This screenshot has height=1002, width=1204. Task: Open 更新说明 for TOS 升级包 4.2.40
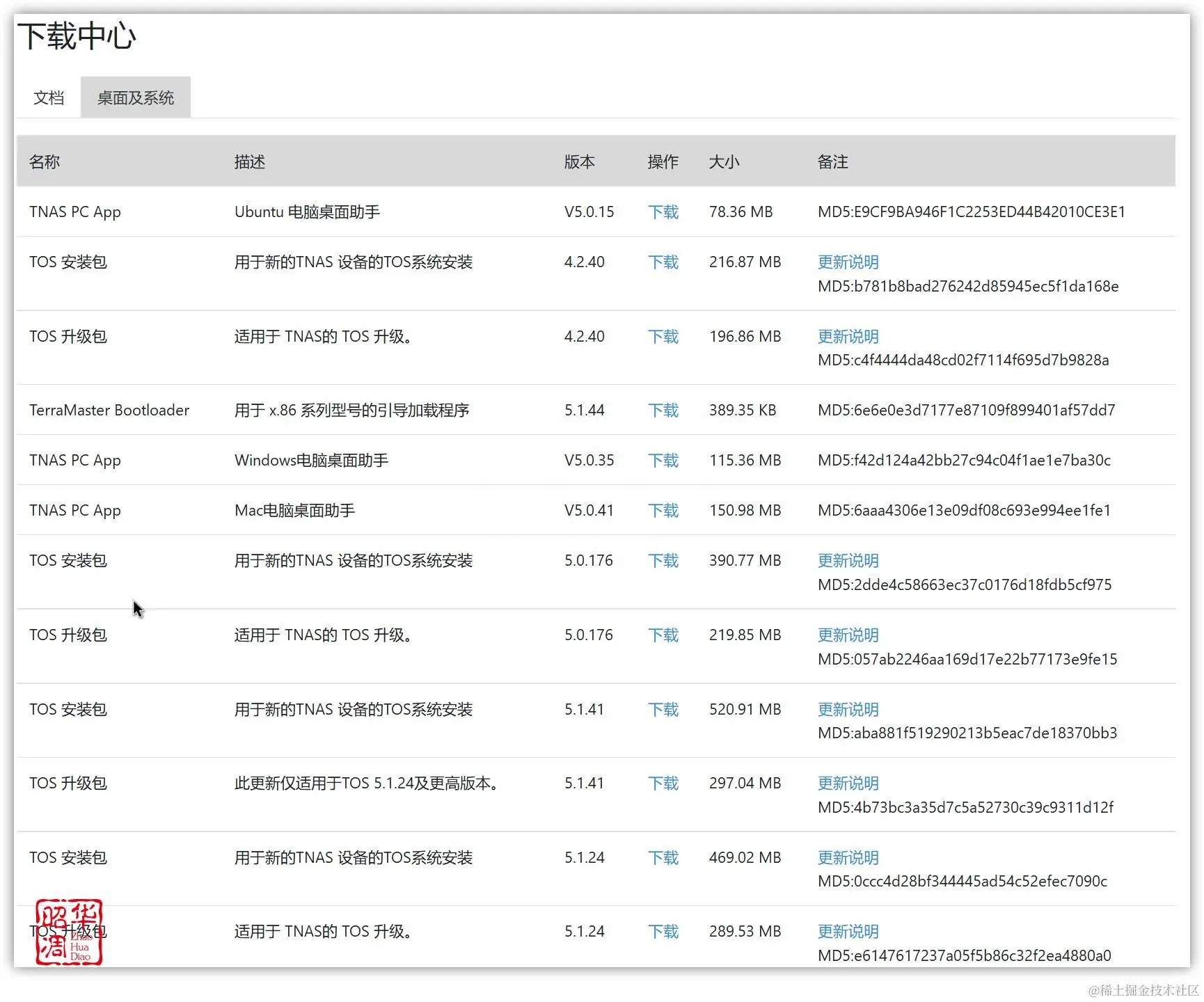tap(848, 337)
